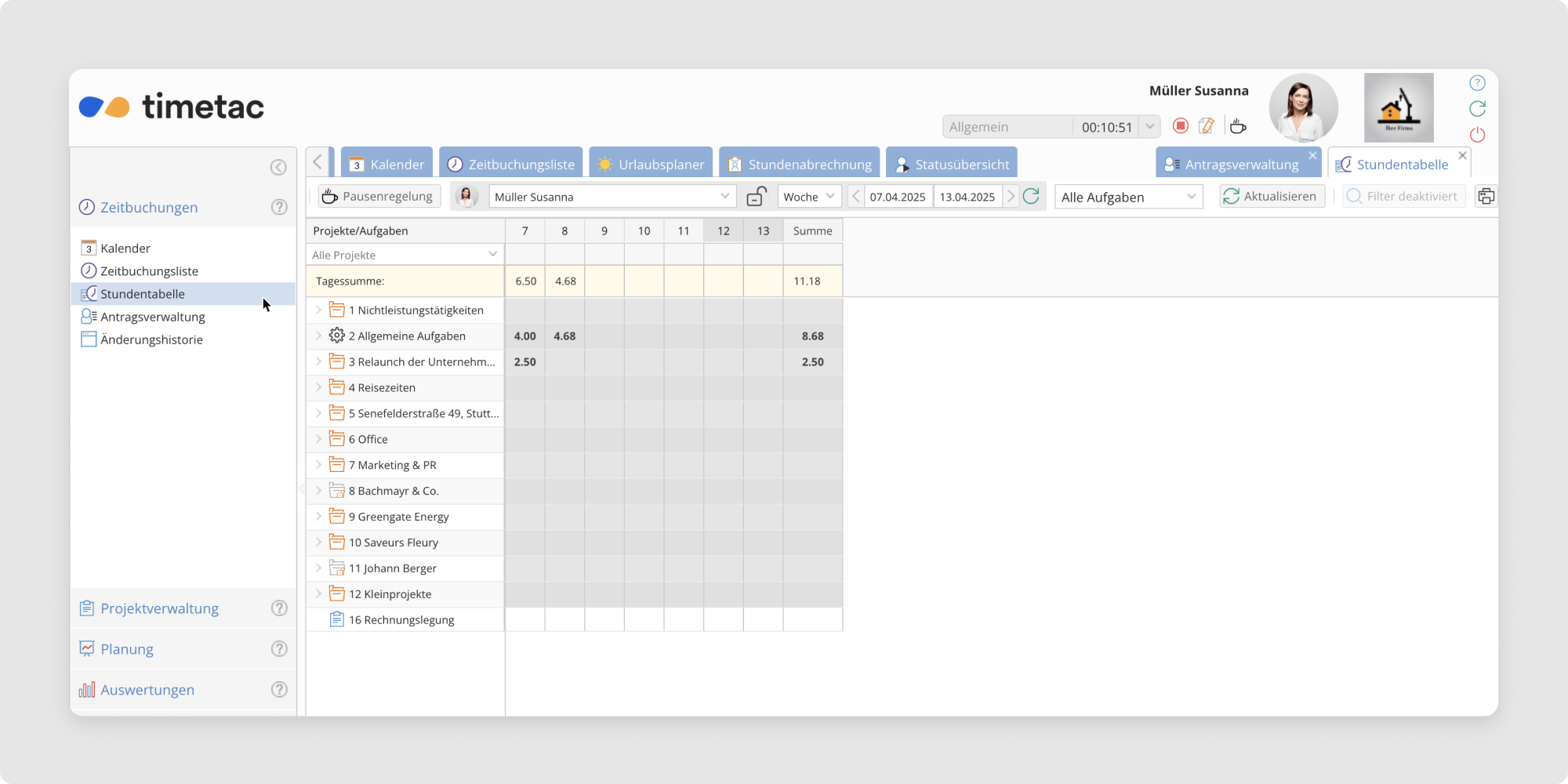
Task: Open help for Zeitbuchungen section
Action: point(279,208)
